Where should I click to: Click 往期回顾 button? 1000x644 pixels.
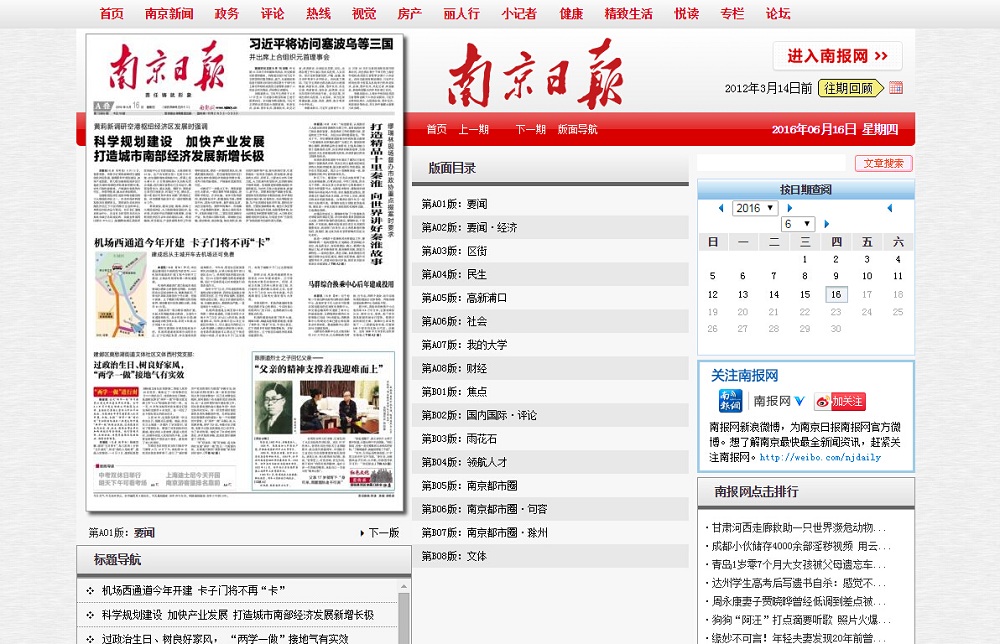click(x=851, y=88)
